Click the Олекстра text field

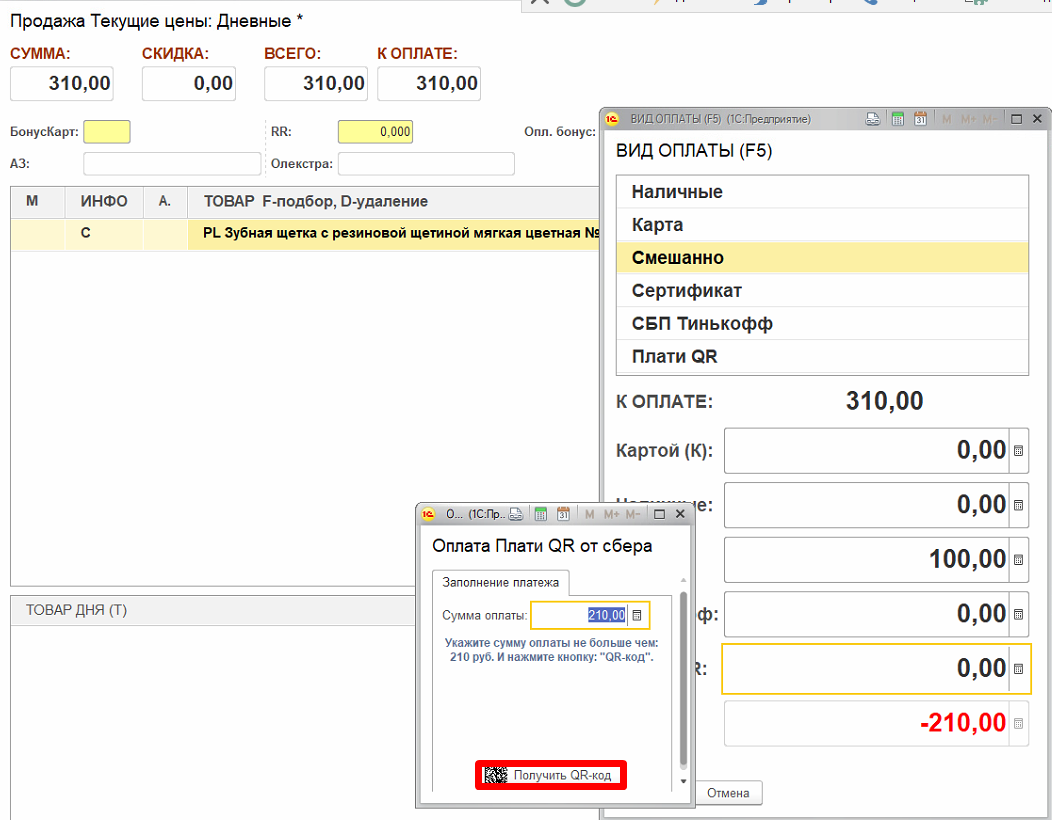click(x=426, y=164)
